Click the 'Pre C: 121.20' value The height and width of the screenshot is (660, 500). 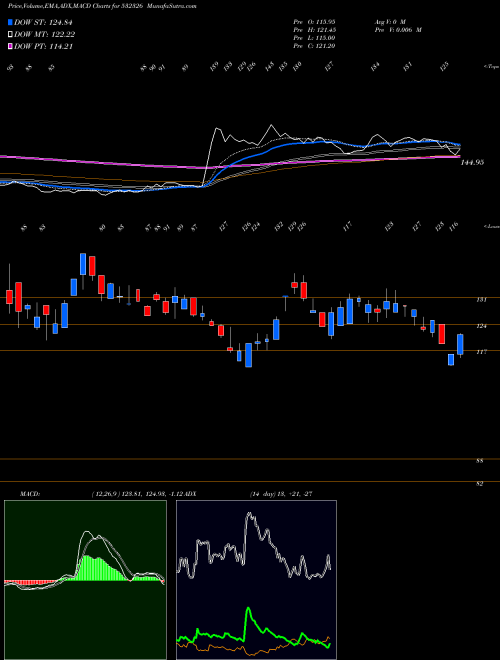(314, 46)
